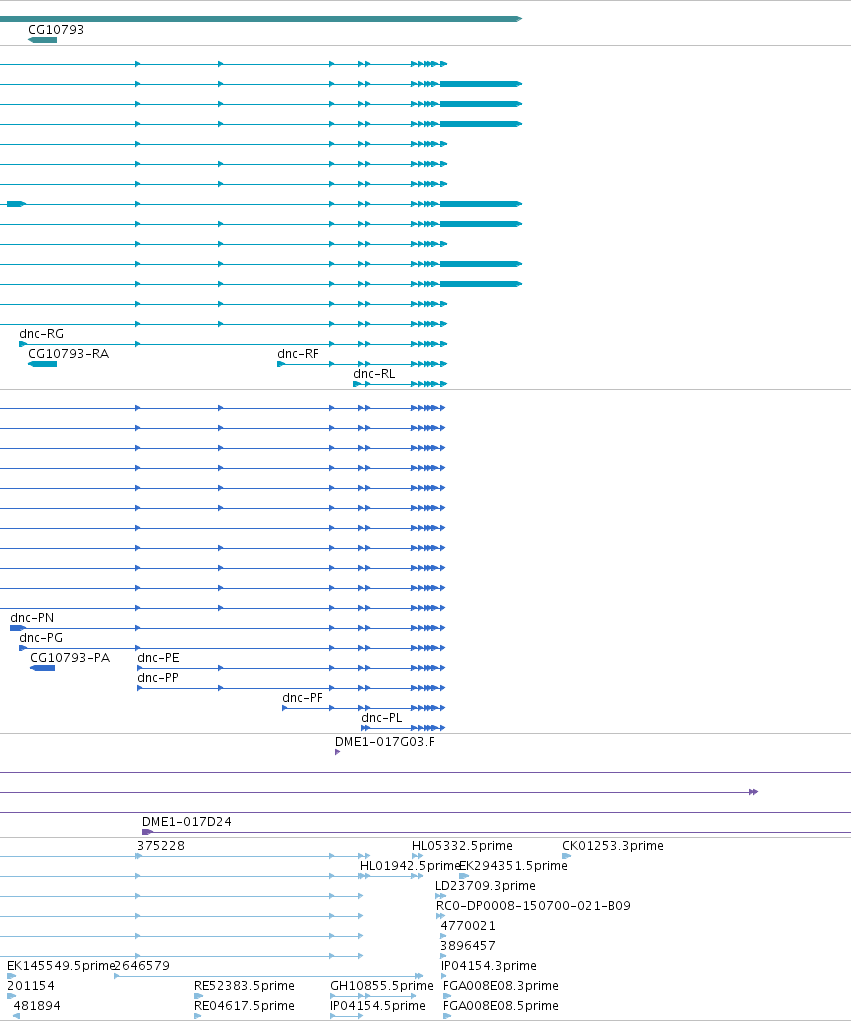Select the dnc-PE protein label

(158, 658)
